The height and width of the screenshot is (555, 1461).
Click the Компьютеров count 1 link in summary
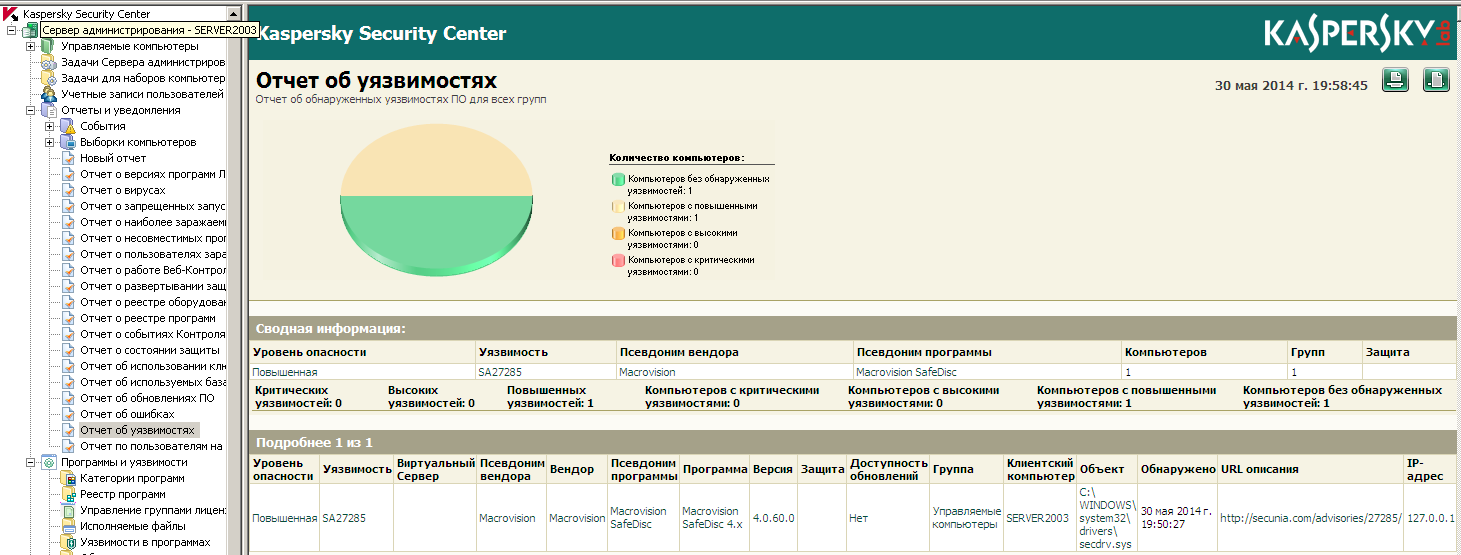pos(1128,372)
